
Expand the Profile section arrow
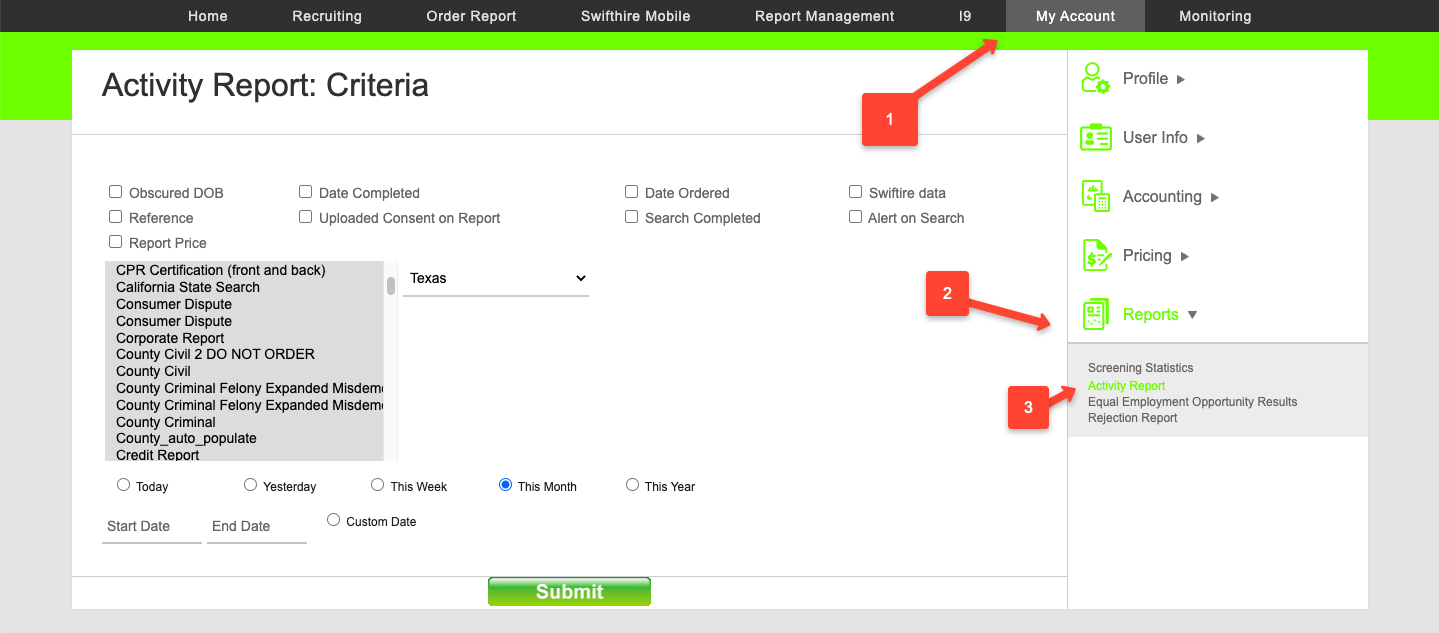(x=1181, y=79)
